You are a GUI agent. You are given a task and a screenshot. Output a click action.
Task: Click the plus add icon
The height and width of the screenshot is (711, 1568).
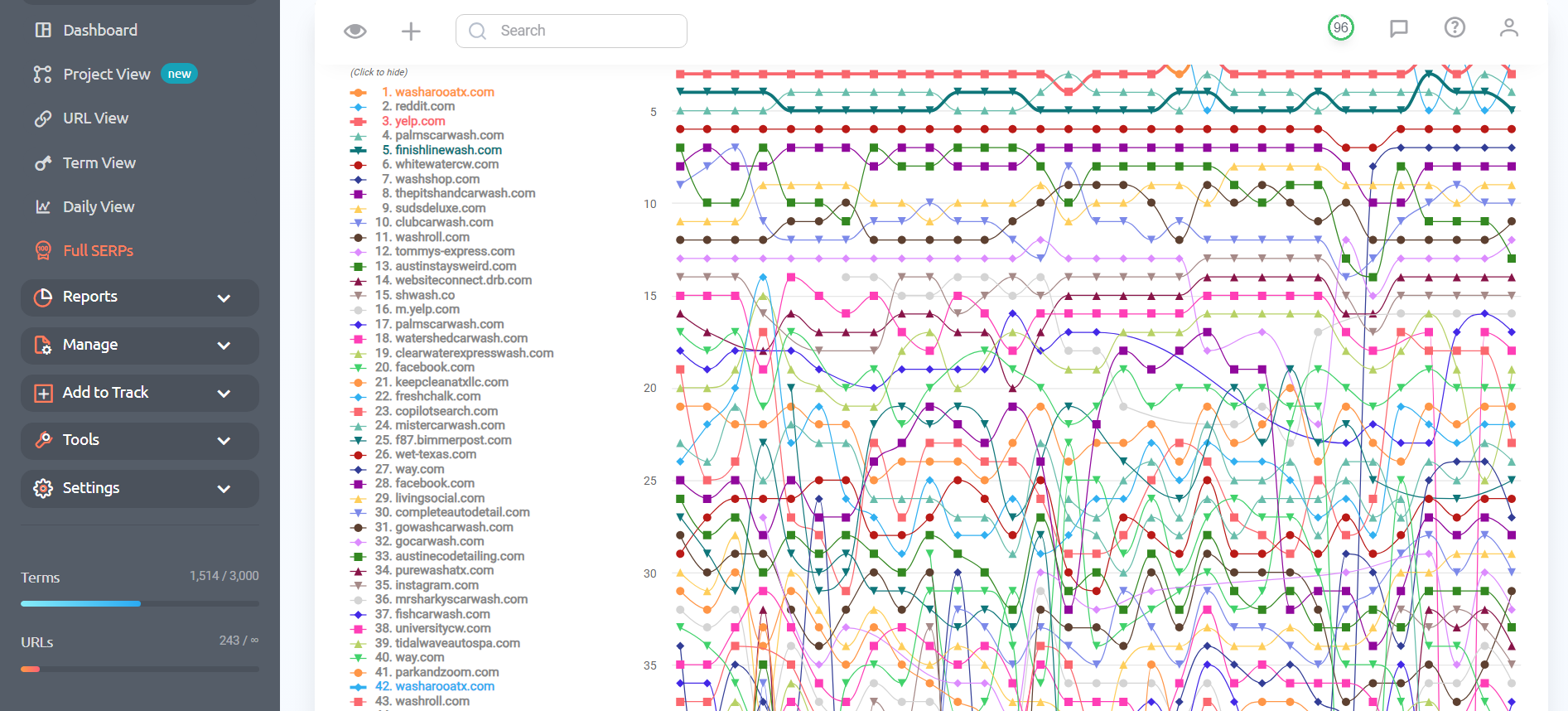(411, 31)
